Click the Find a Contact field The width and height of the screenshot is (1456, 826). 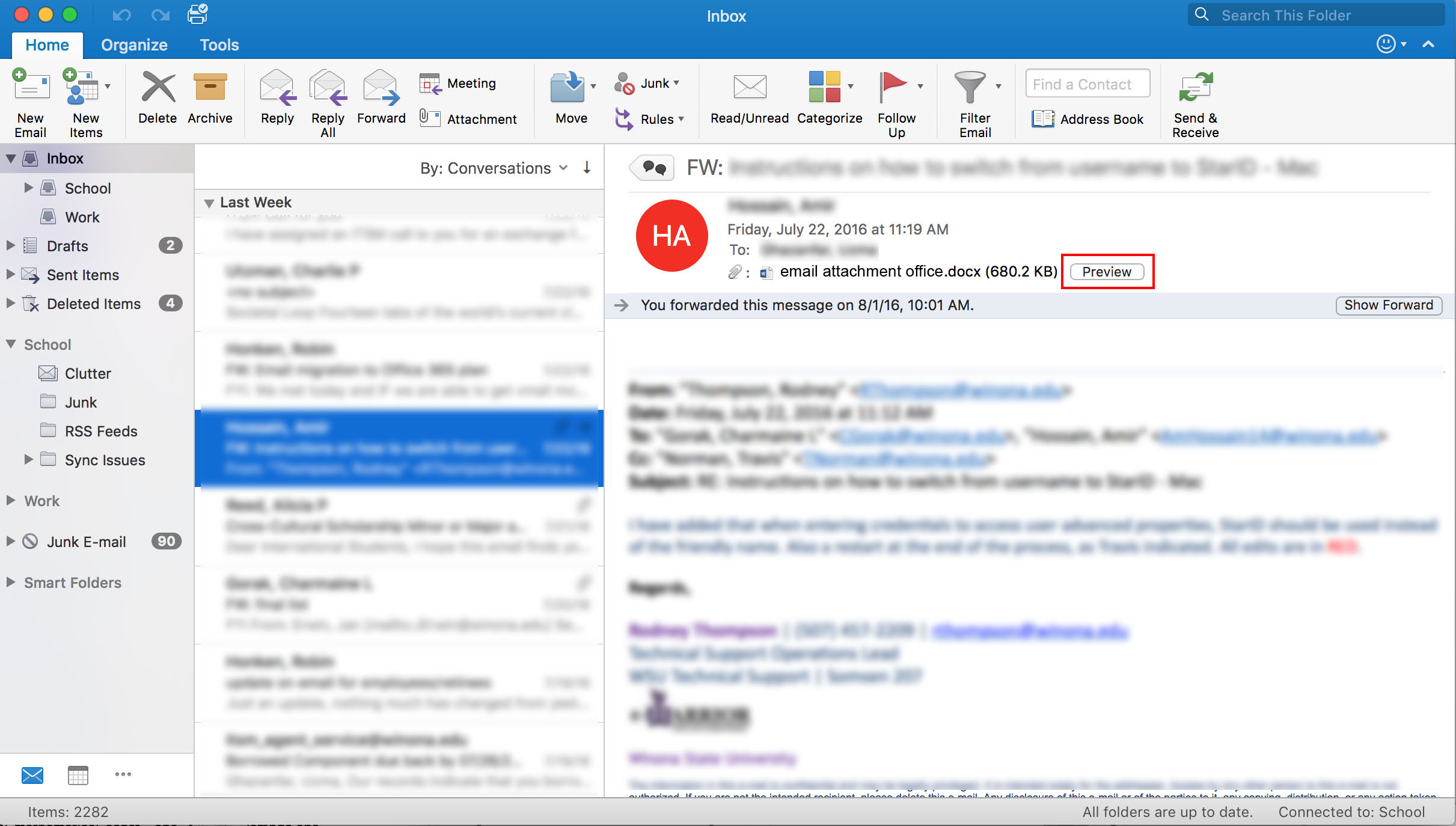pyautogui.click(x=1087, y=84)
